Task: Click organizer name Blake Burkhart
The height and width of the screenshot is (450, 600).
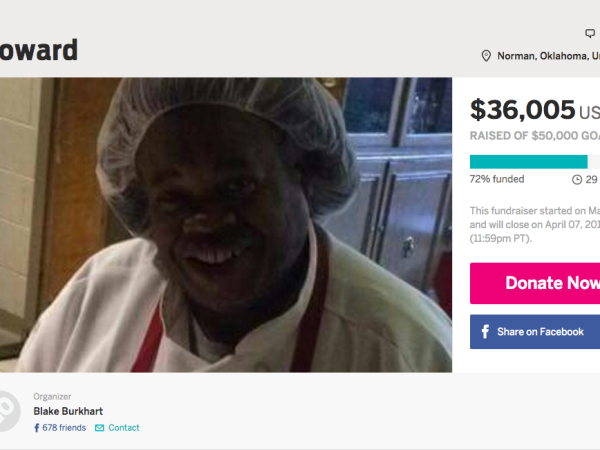Action: 68,411
